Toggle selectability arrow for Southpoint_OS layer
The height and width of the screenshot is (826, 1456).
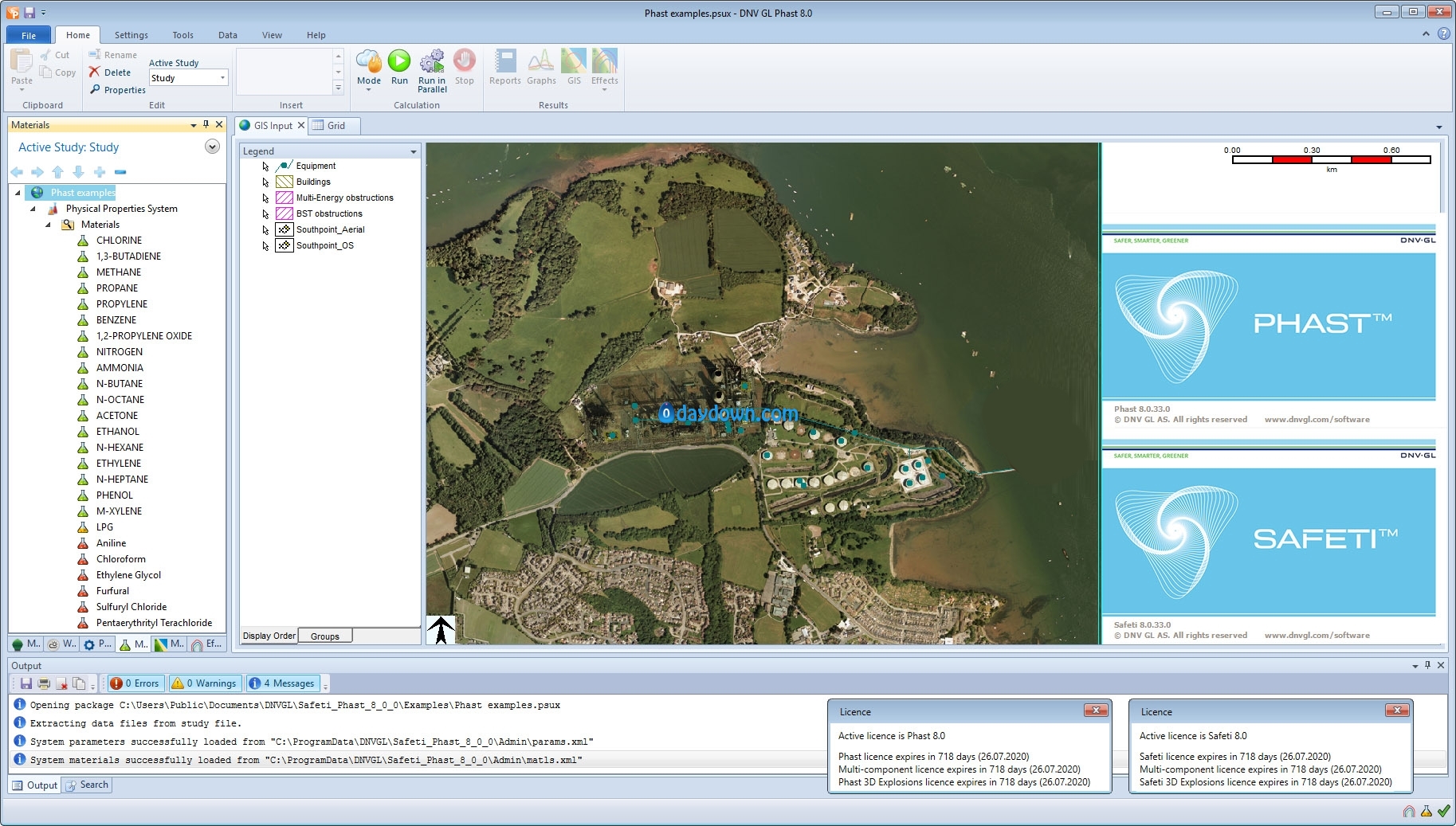(x=266, y=246)
